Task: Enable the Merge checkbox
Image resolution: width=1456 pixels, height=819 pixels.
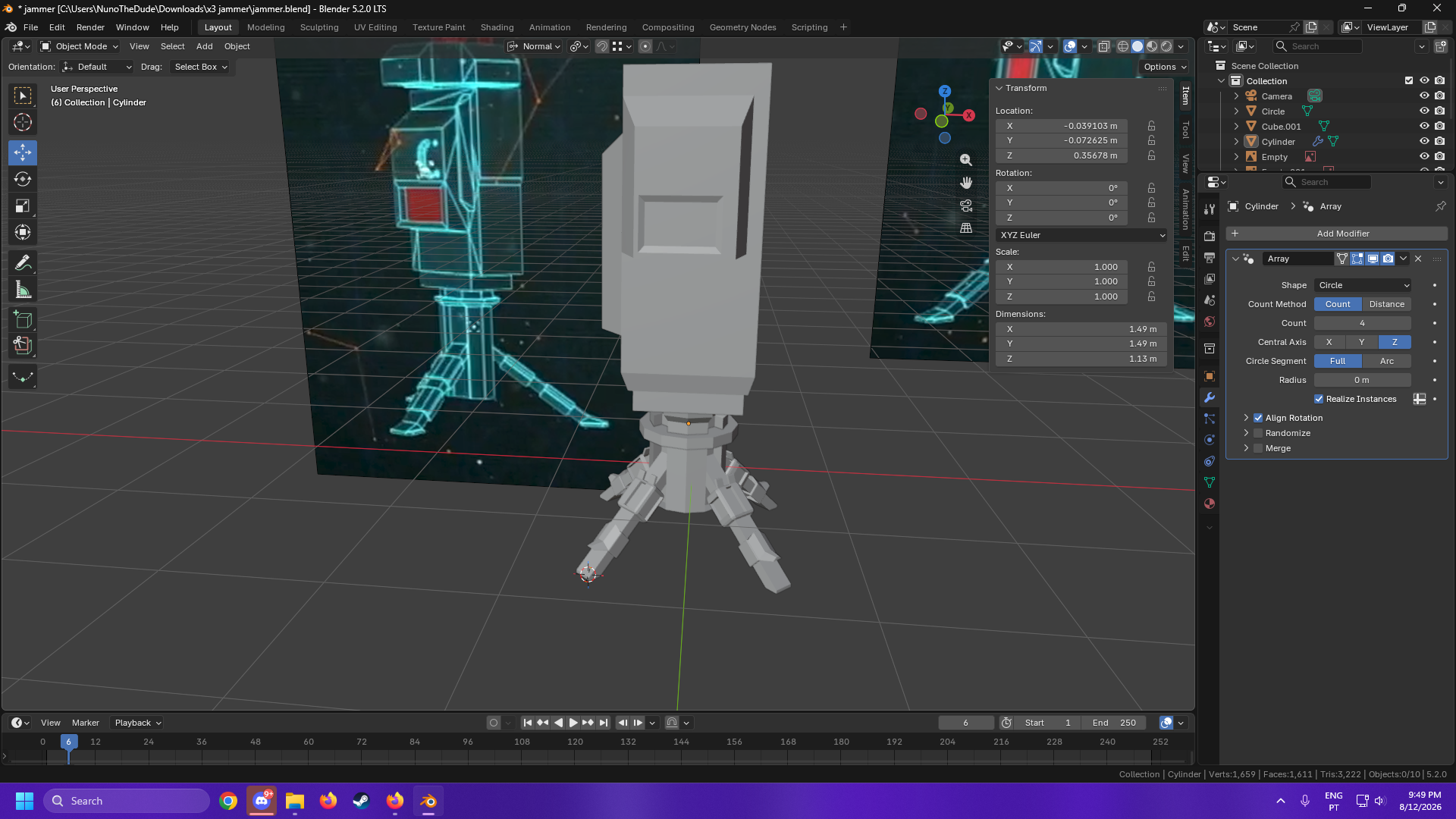Action: pos(1258,448)
